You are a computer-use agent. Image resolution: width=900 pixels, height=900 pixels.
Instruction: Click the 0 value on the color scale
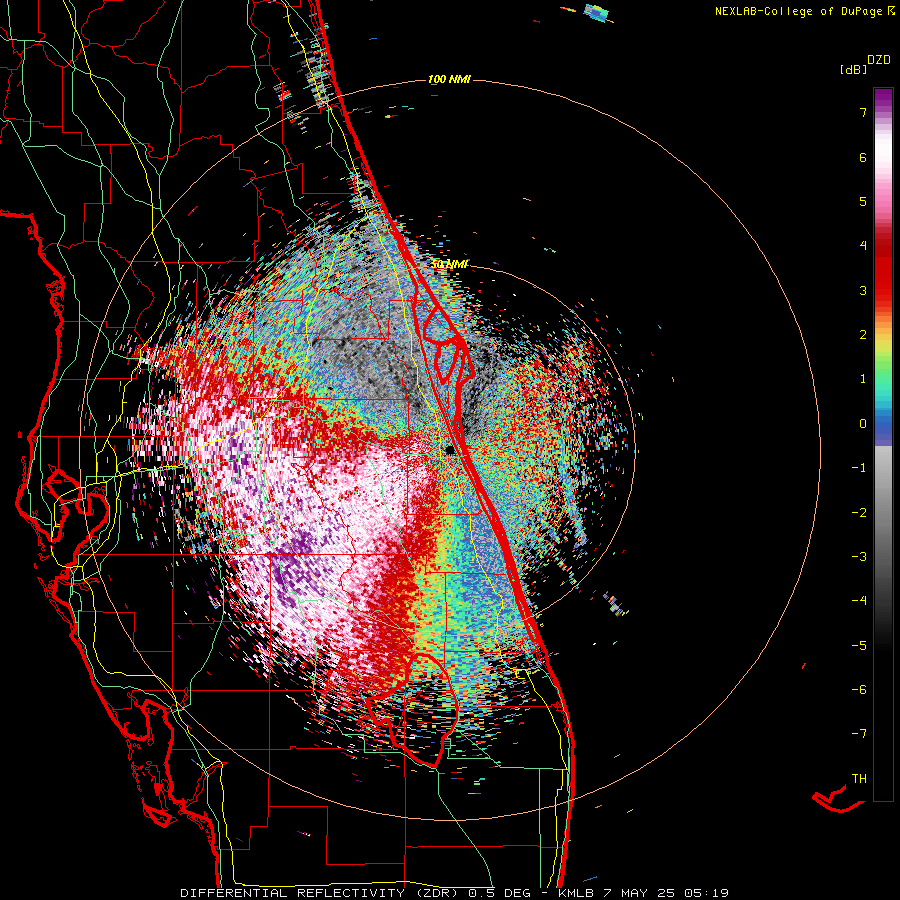(863, 424)
